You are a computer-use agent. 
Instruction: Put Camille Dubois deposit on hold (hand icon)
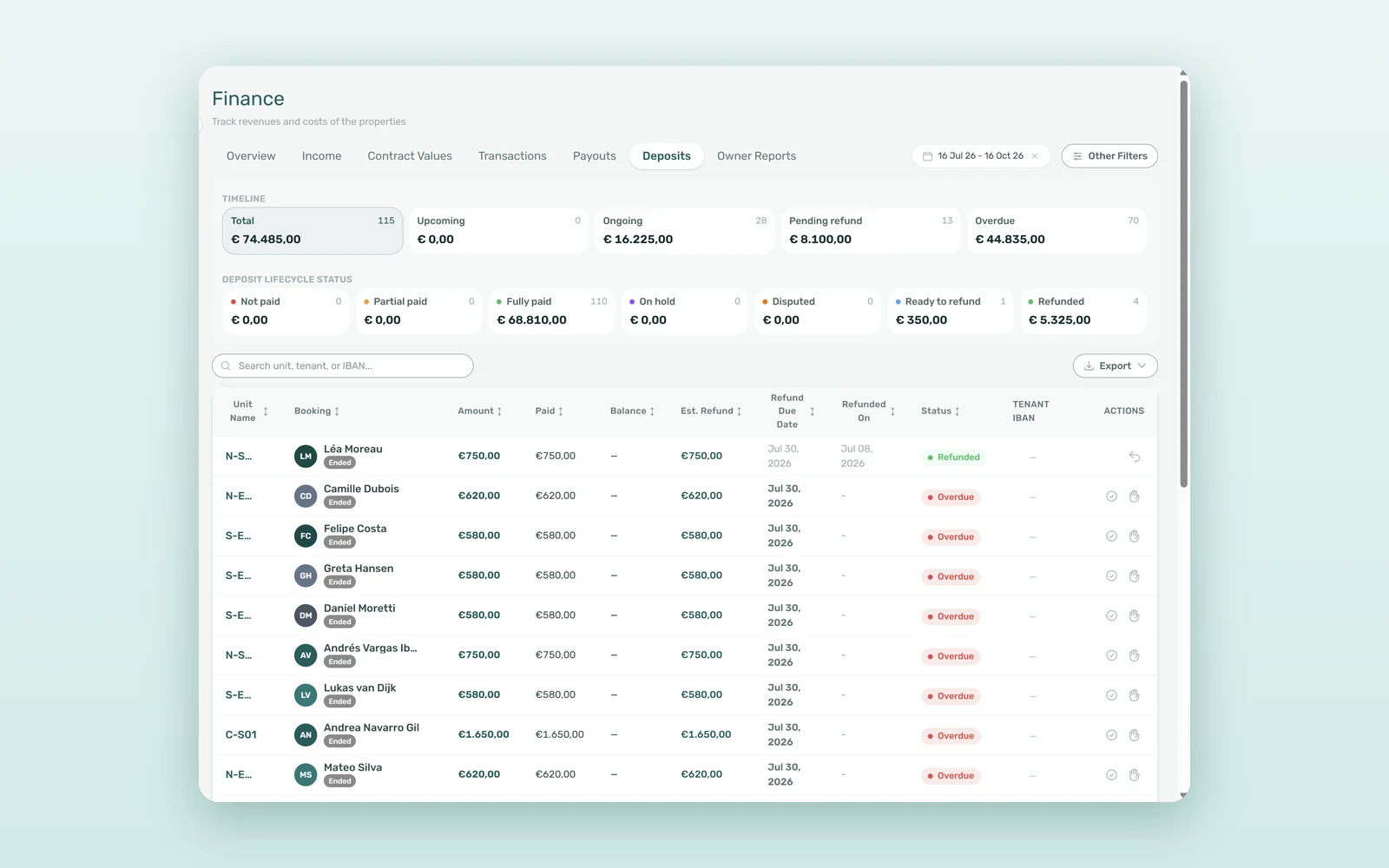point(1134,496)
